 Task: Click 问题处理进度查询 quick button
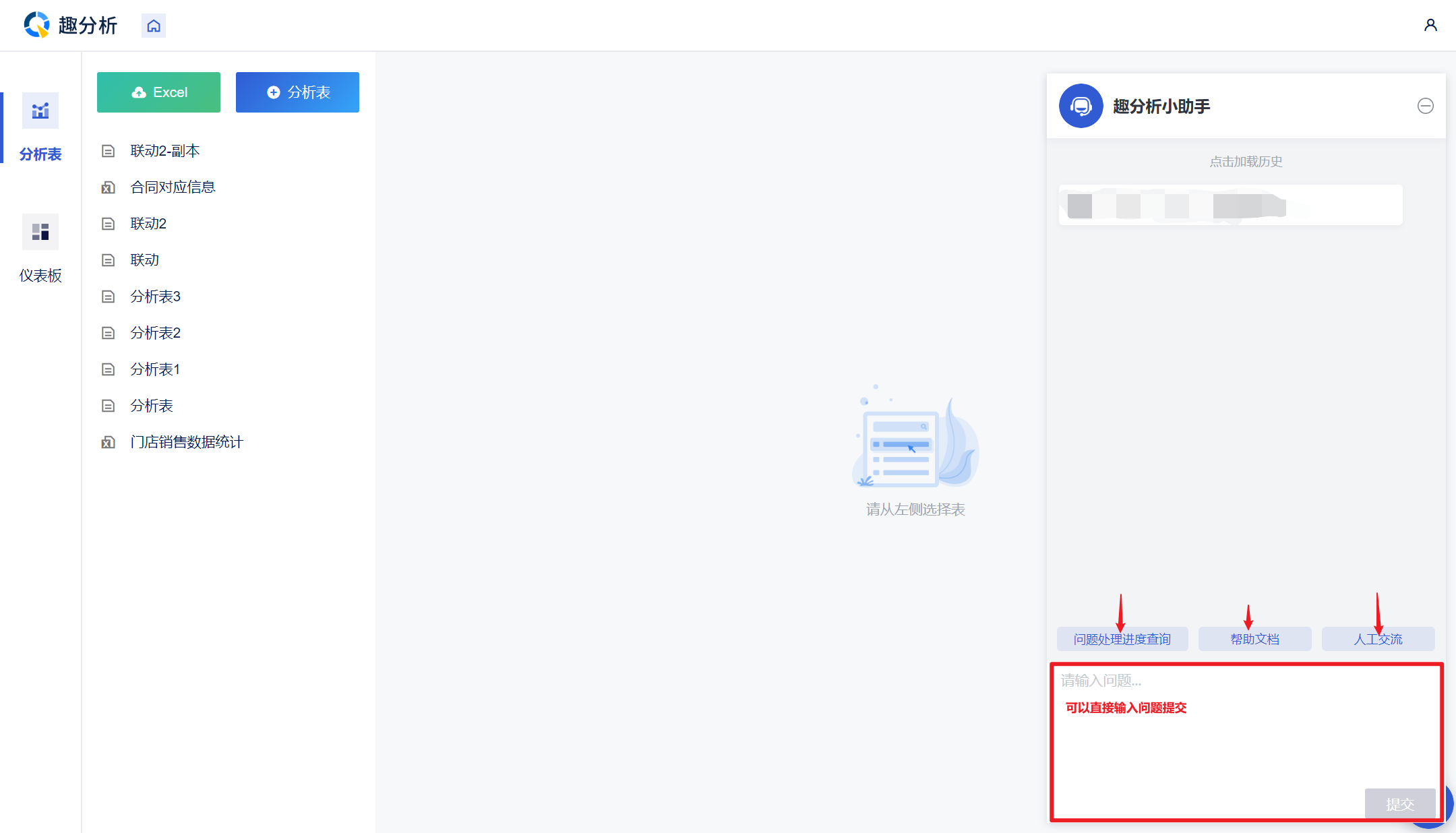[1122, 639]
